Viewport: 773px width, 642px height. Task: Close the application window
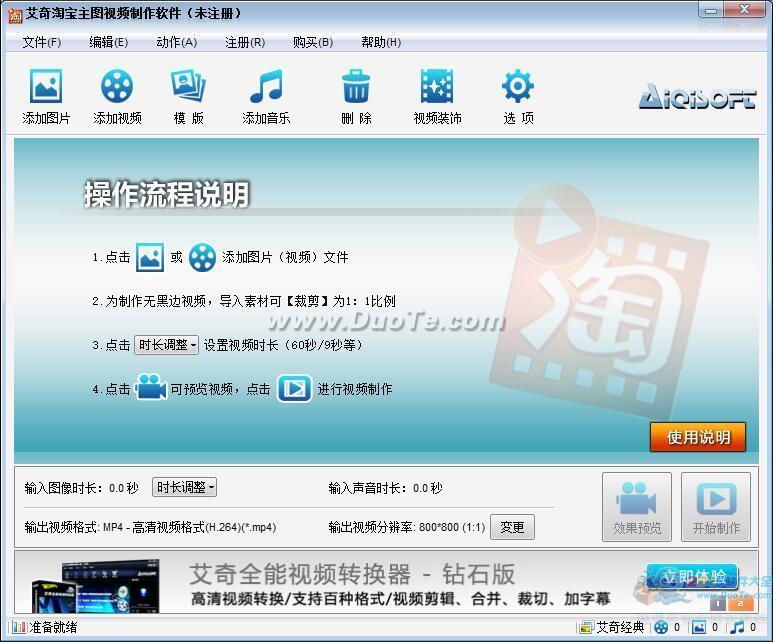tap(744, 10)
